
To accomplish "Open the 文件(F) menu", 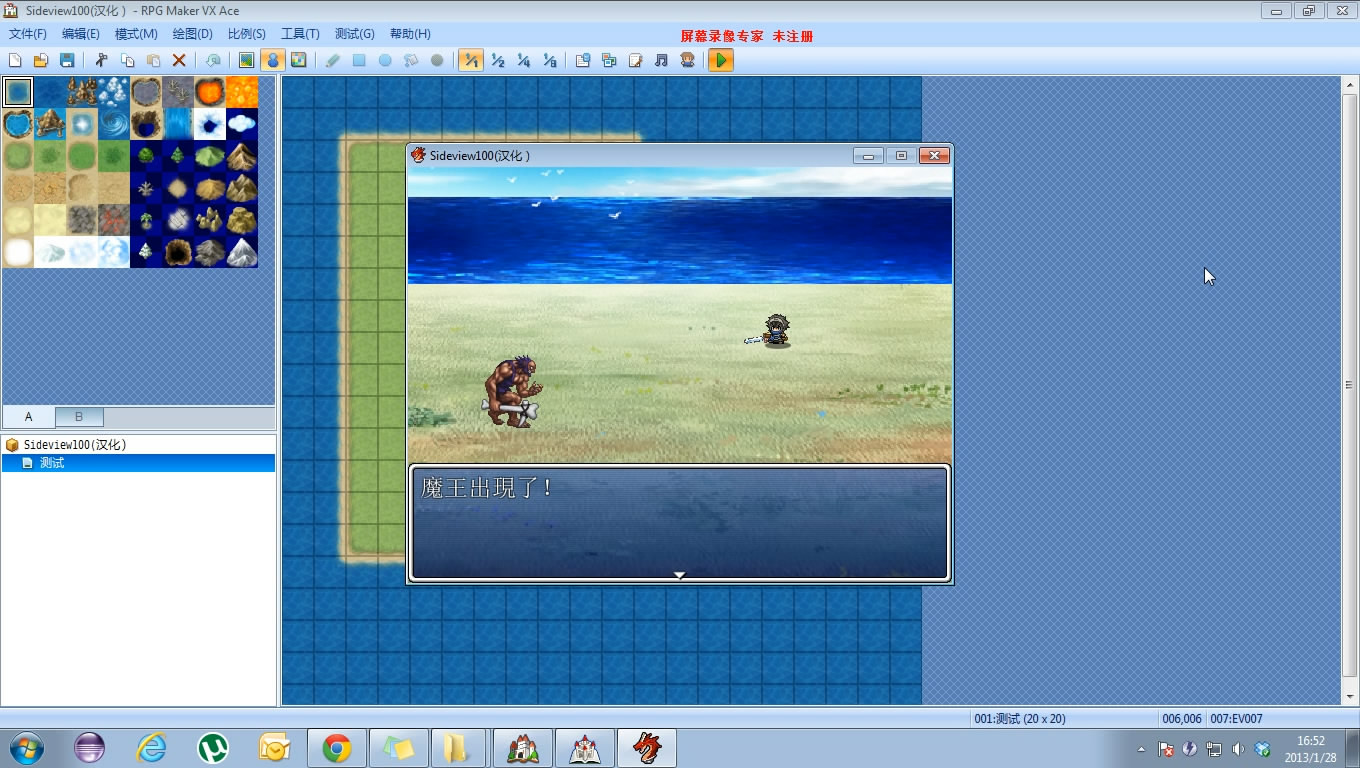I will point(28,34).
